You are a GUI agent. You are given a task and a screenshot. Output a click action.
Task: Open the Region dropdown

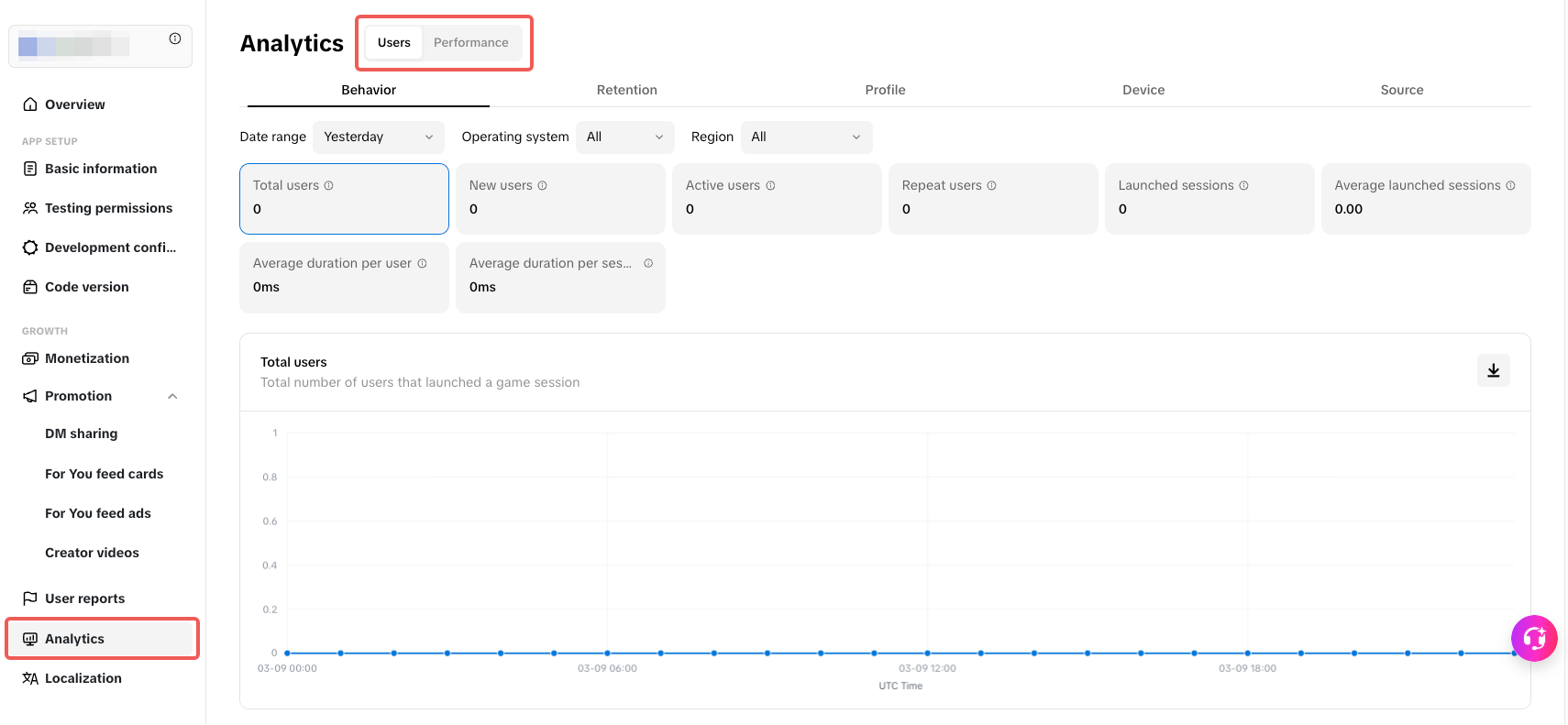tap(805, 137)
